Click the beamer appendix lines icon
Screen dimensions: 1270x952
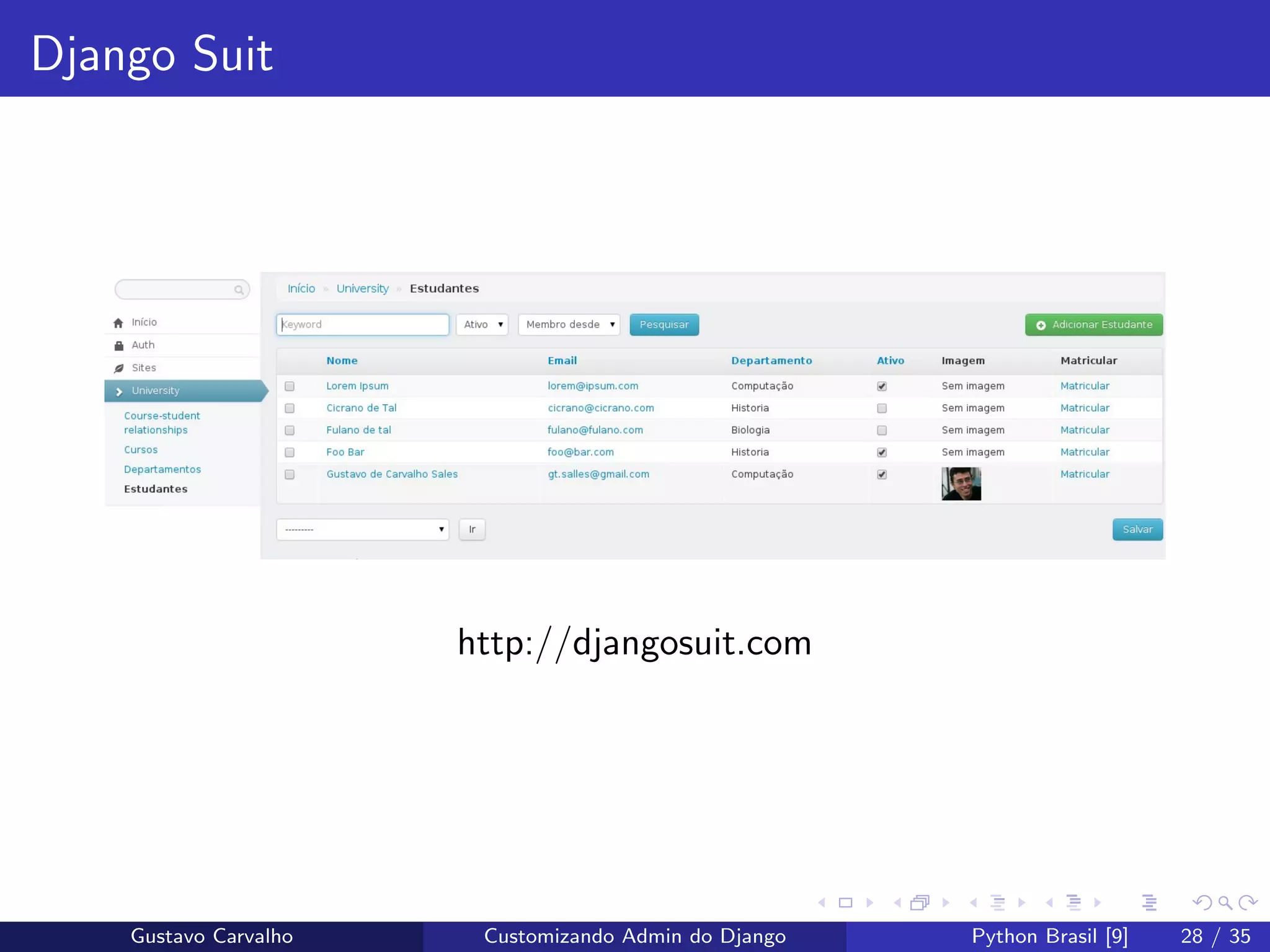[1149, 902]
